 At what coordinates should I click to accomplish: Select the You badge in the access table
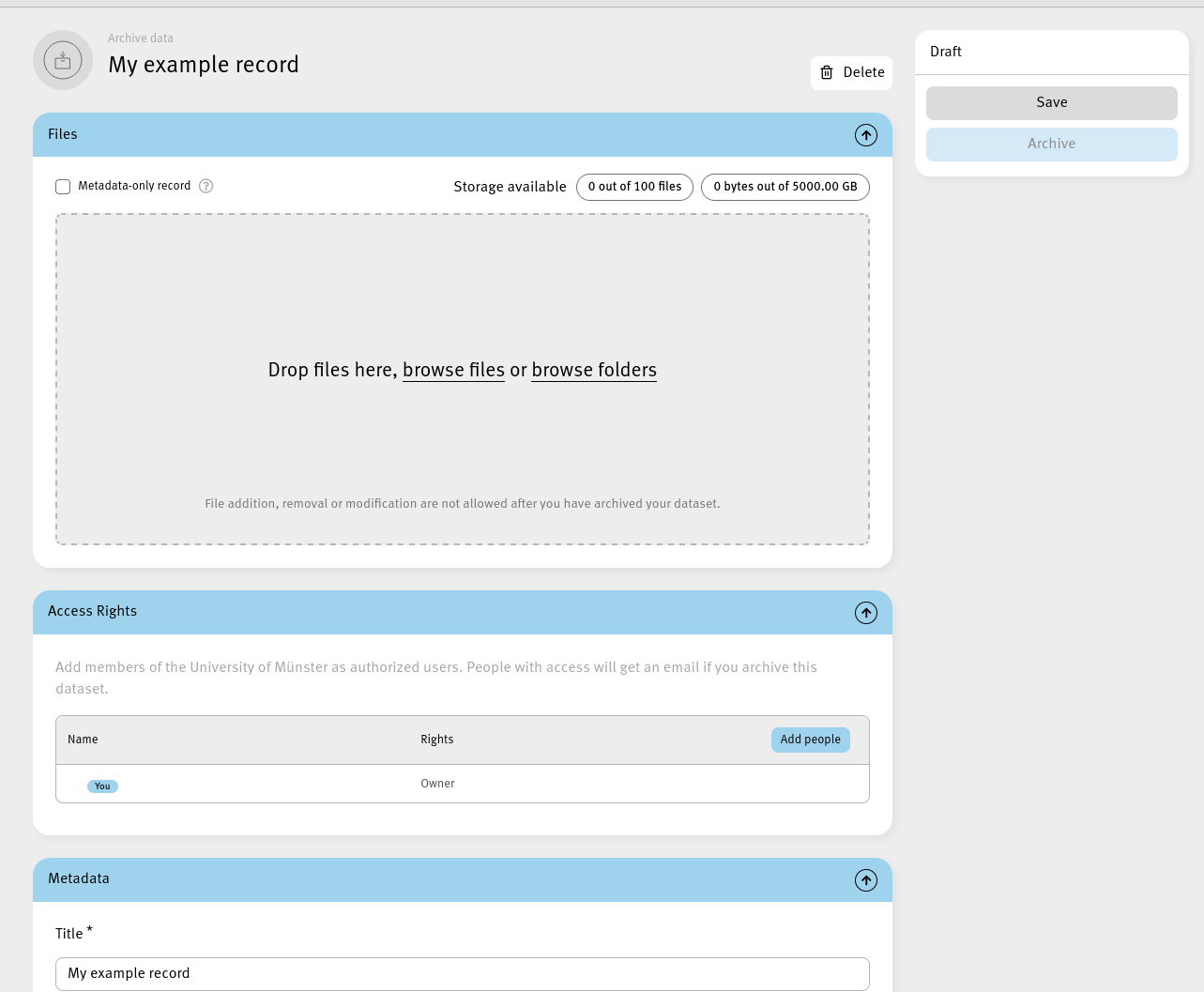pos(102,786)
